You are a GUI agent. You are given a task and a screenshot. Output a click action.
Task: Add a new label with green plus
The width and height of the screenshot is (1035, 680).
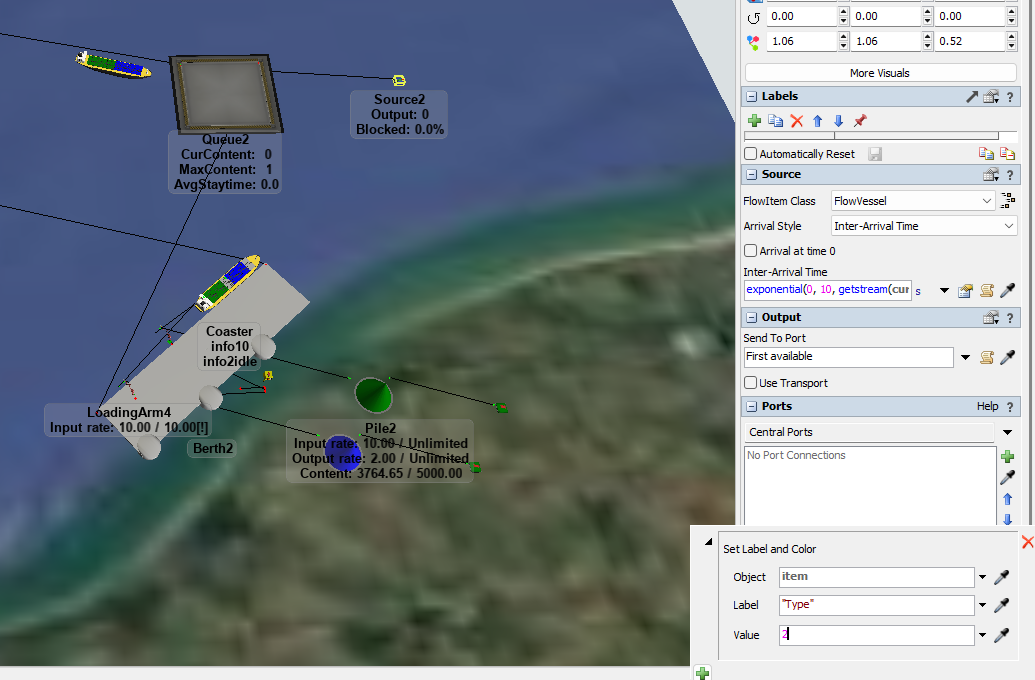click(755, 121)
